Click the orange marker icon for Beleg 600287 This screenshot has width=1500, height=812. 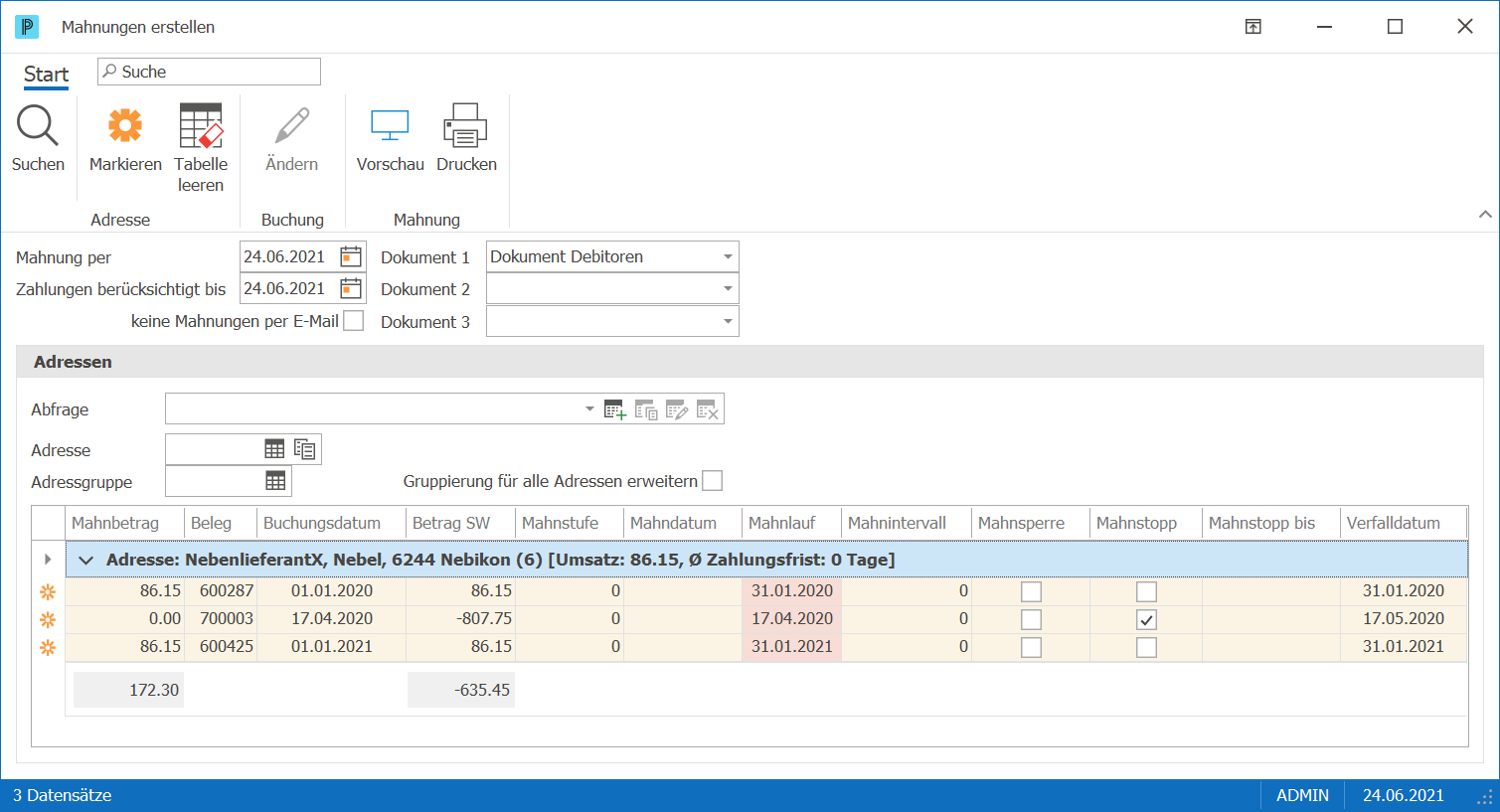point(48,591)
